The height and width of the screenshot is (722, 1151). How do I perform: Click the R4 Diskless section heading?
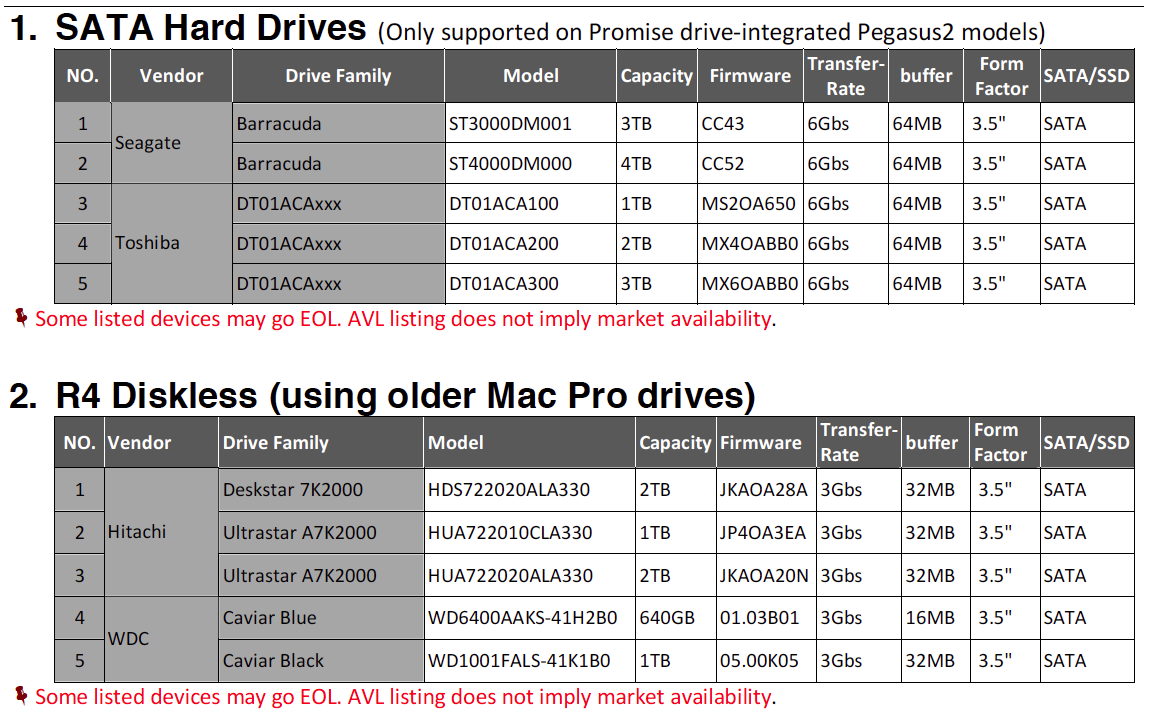[x=405, y=395]
